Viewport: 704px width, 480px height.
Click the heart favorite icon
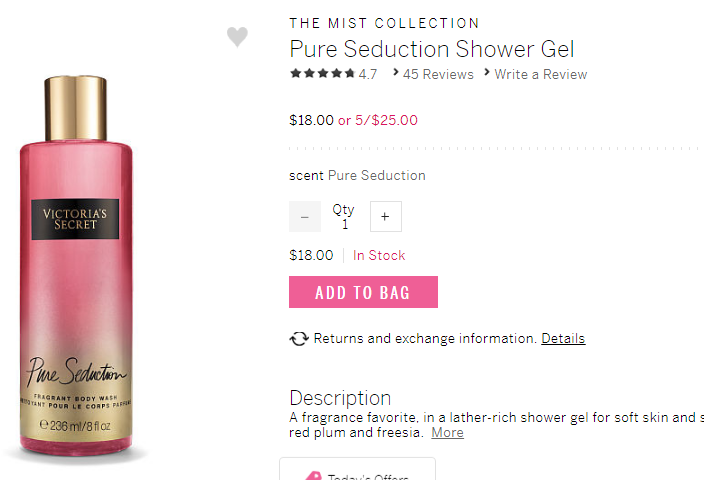(237, 37)
